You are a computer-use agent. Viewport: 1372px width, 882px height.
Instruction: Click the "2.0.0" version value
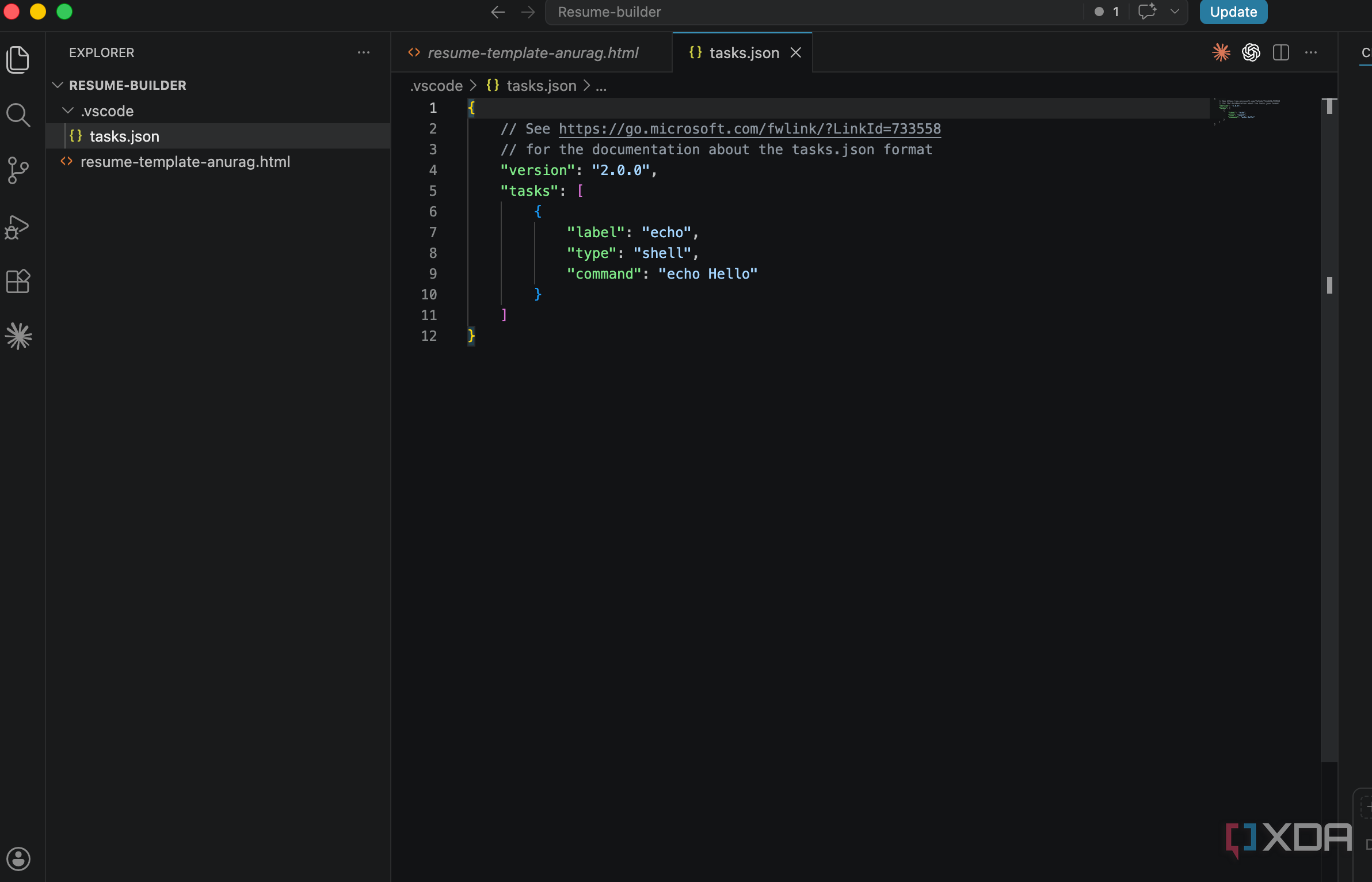coord(621,170)
